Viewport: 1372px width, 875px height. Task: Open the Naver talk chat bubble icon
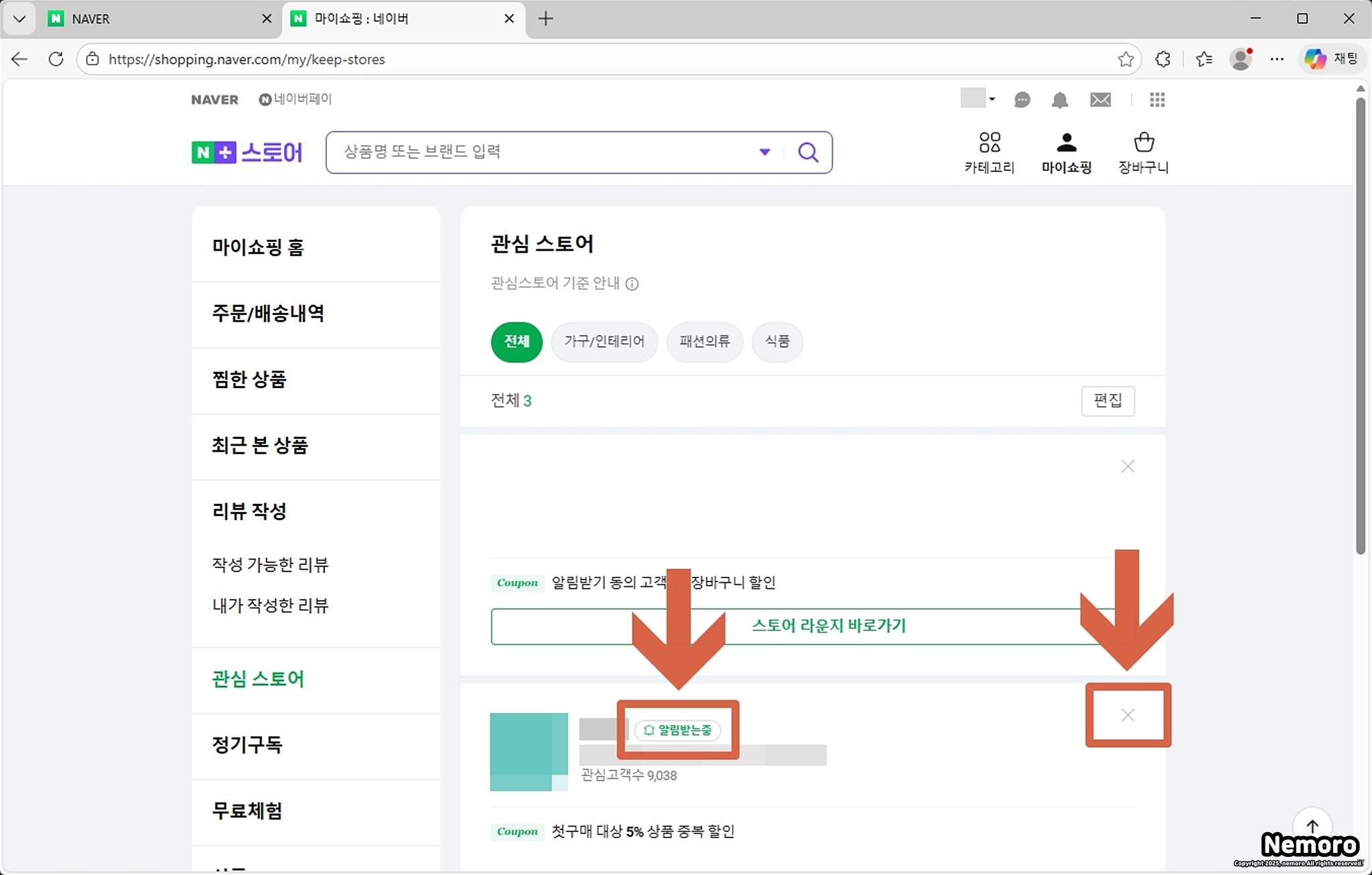pyautogui.click(x=1022, y=100)
